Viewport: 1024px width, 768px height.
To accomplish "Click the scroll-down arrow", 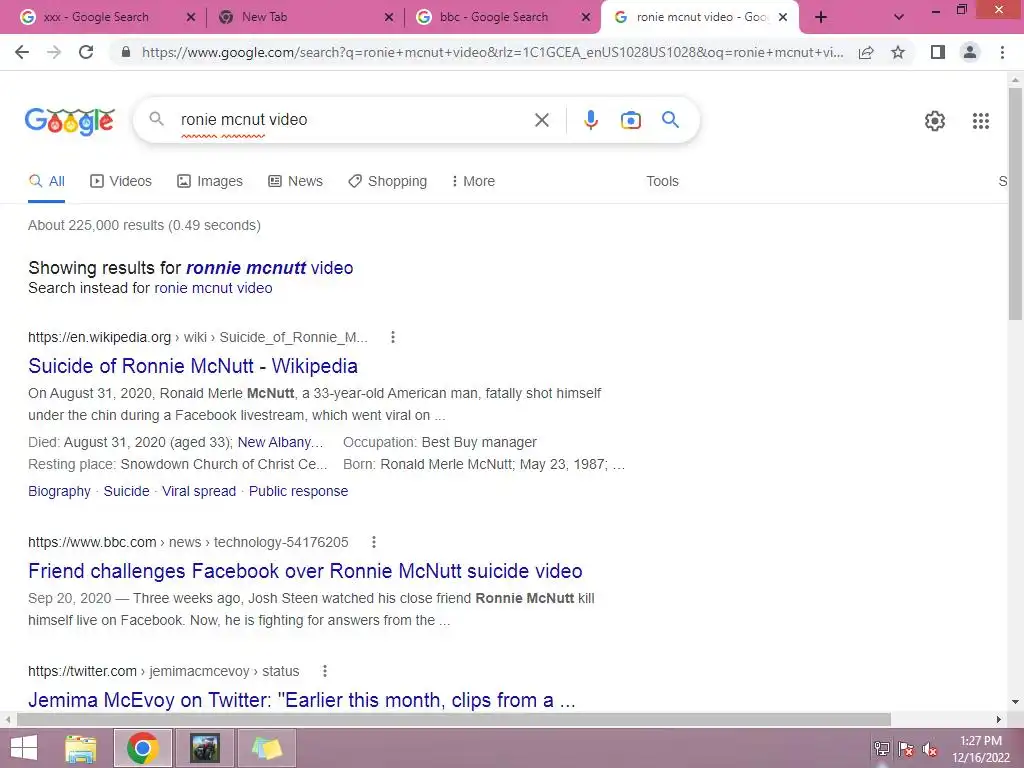I will [1015, 703].
